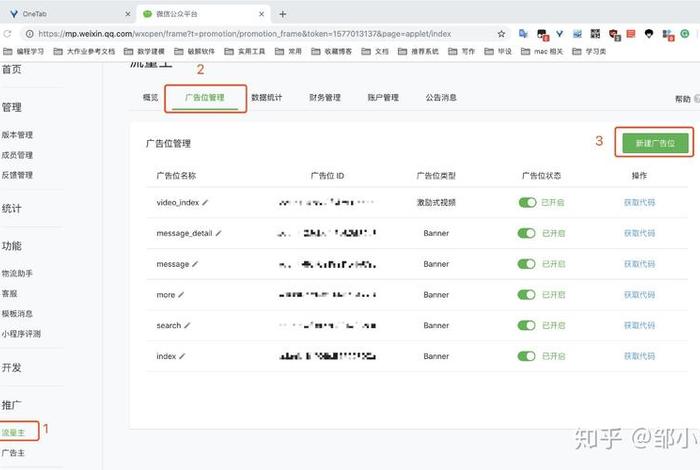Reload the page with the refresh icon

[7, 34]
